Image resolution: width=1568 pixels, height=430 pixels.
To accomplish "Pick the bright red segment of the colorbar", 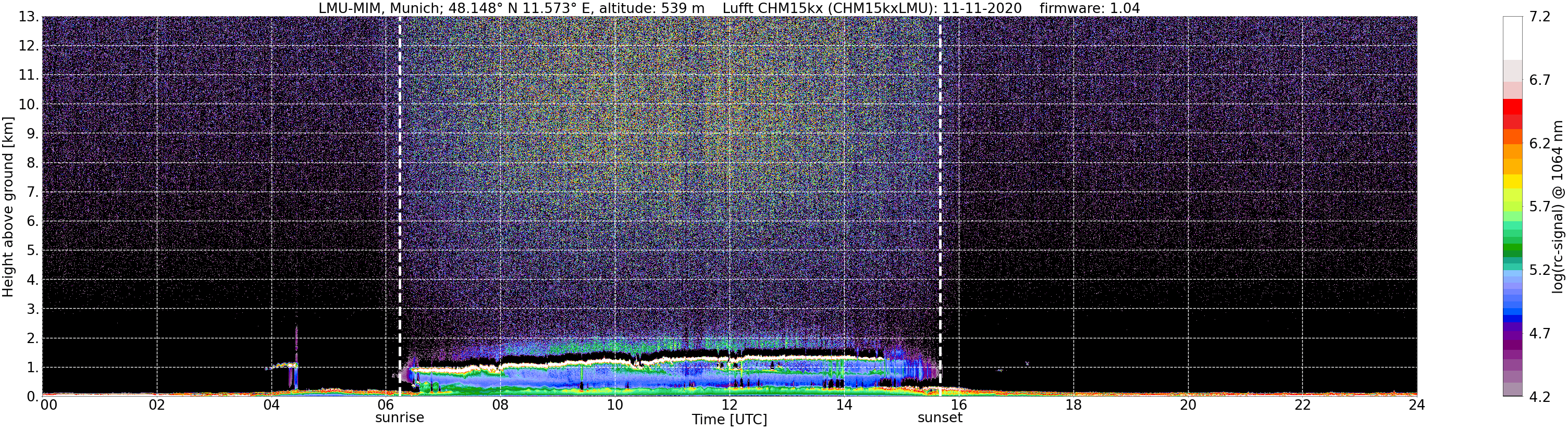I will click(1513, 106).
